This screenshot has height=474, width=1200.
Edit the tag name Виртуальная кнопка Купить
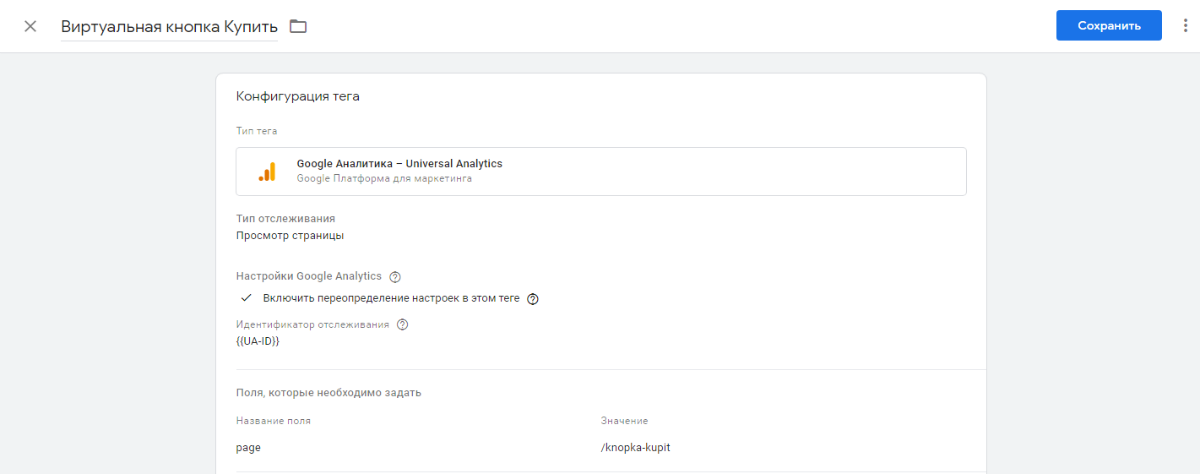point(169,27)
